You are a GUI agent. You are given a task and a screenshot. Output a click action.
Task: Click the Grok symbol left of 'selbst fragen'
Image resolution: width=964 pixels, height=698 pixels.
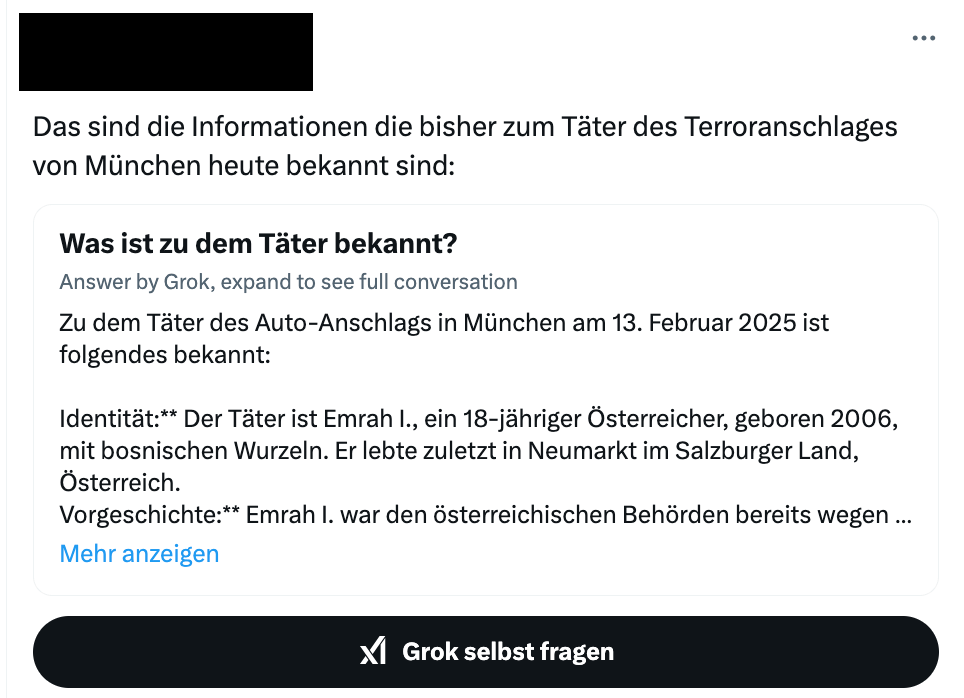[x=374, y=651]
